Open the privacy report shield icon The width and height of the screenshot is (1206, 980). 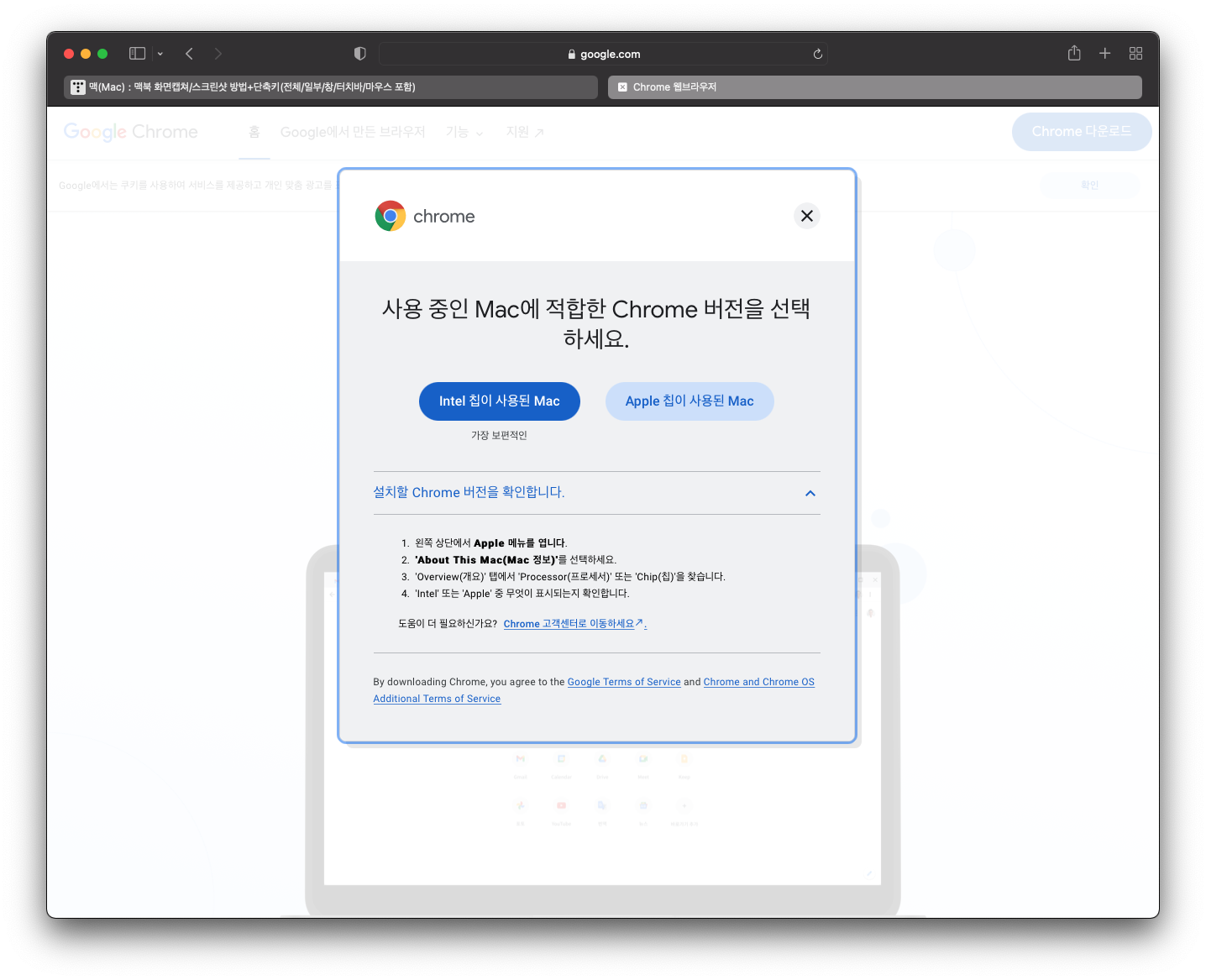[x=359, y=54]
